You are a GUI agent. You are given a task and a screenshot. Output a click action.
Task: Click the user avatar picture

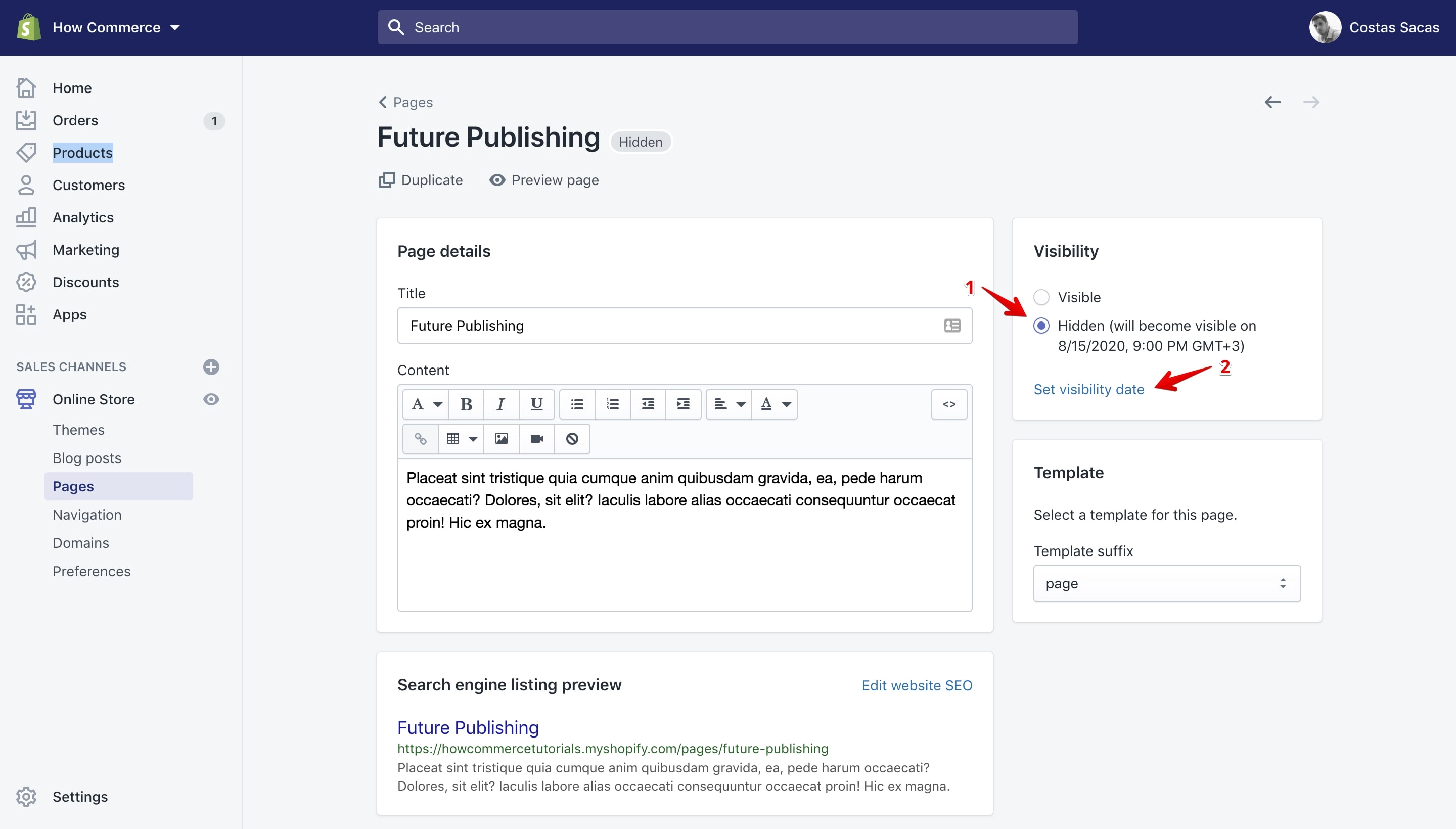coord(1325,27)
